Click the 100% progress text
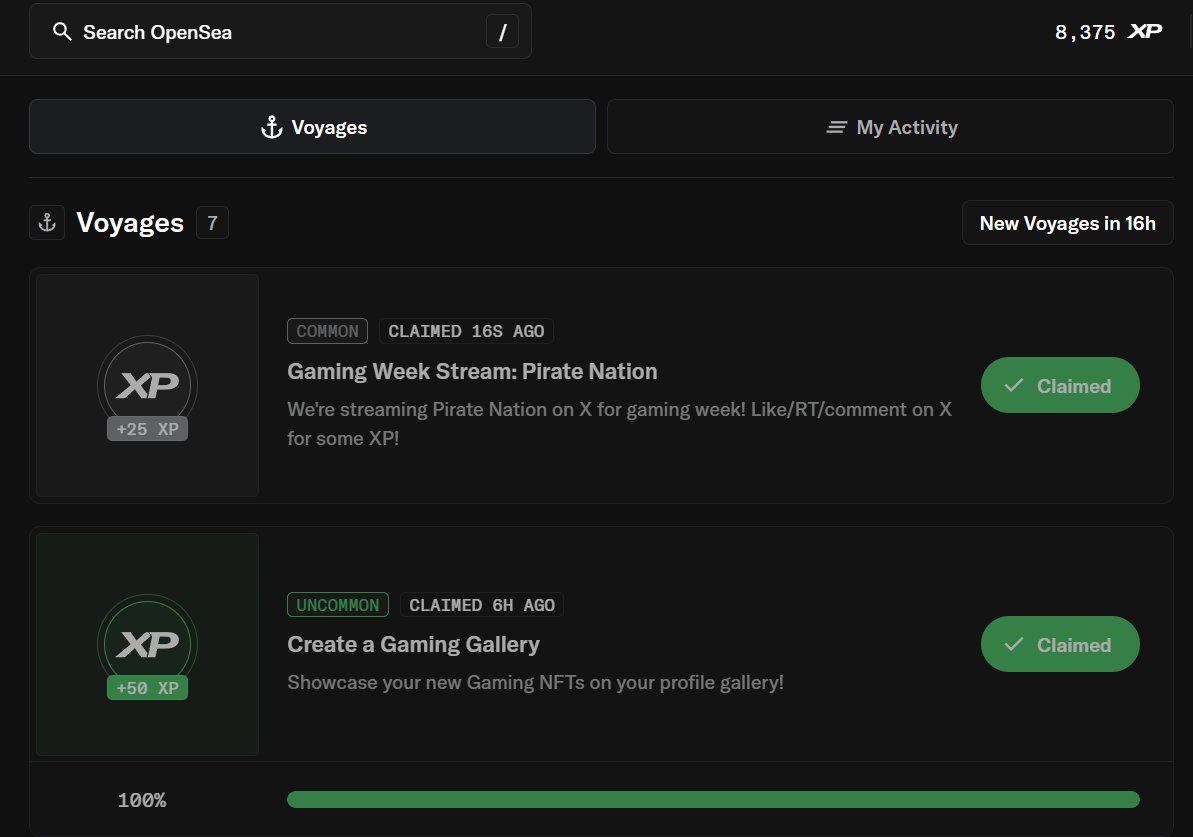The height and width of the screenshot is (837, 1193). (x=142, y=800)
